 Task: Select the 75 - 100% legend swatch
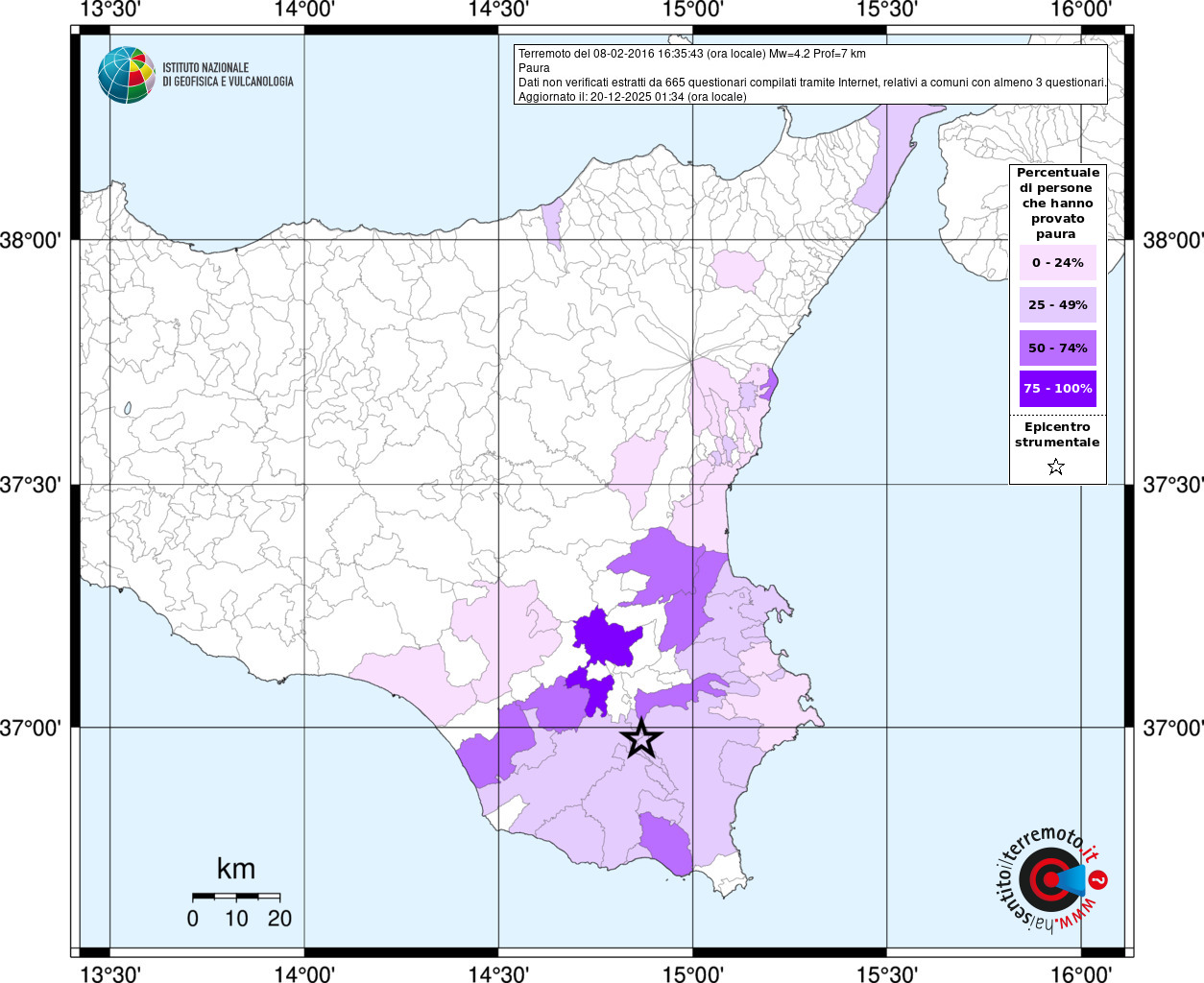point(1057,389)
